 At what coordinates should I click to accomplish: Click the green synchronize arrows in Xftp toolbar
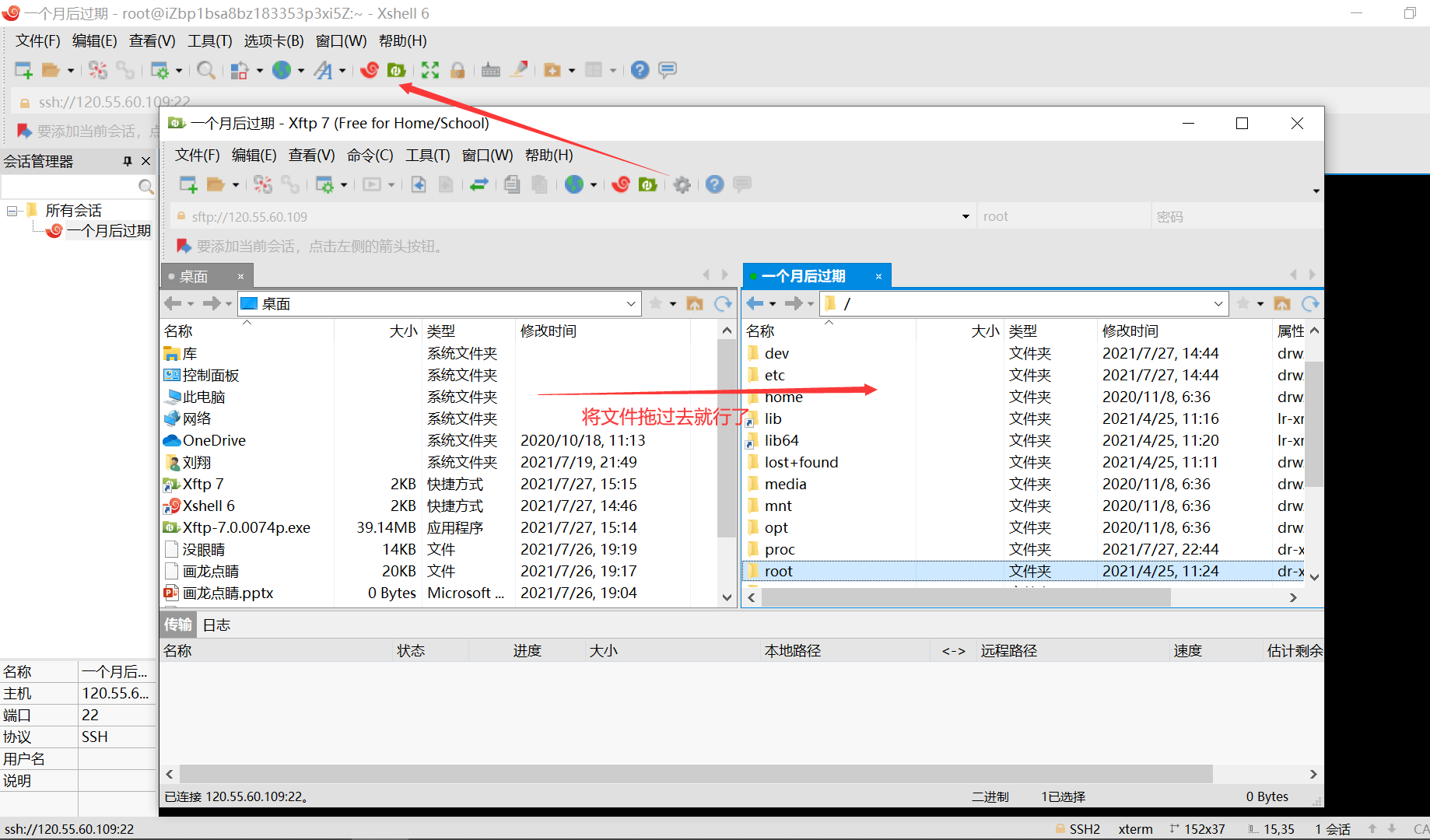coord(479,184)
